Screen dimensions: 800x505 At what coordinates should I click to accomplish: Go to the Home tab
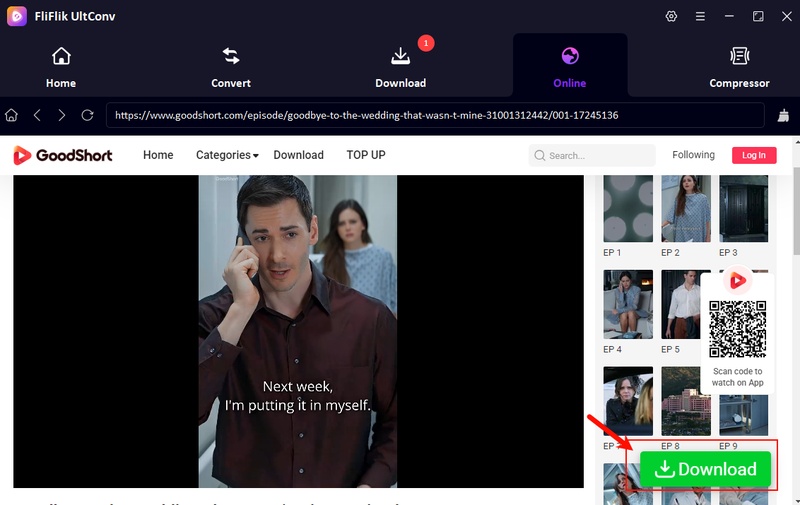coord(61,67)
